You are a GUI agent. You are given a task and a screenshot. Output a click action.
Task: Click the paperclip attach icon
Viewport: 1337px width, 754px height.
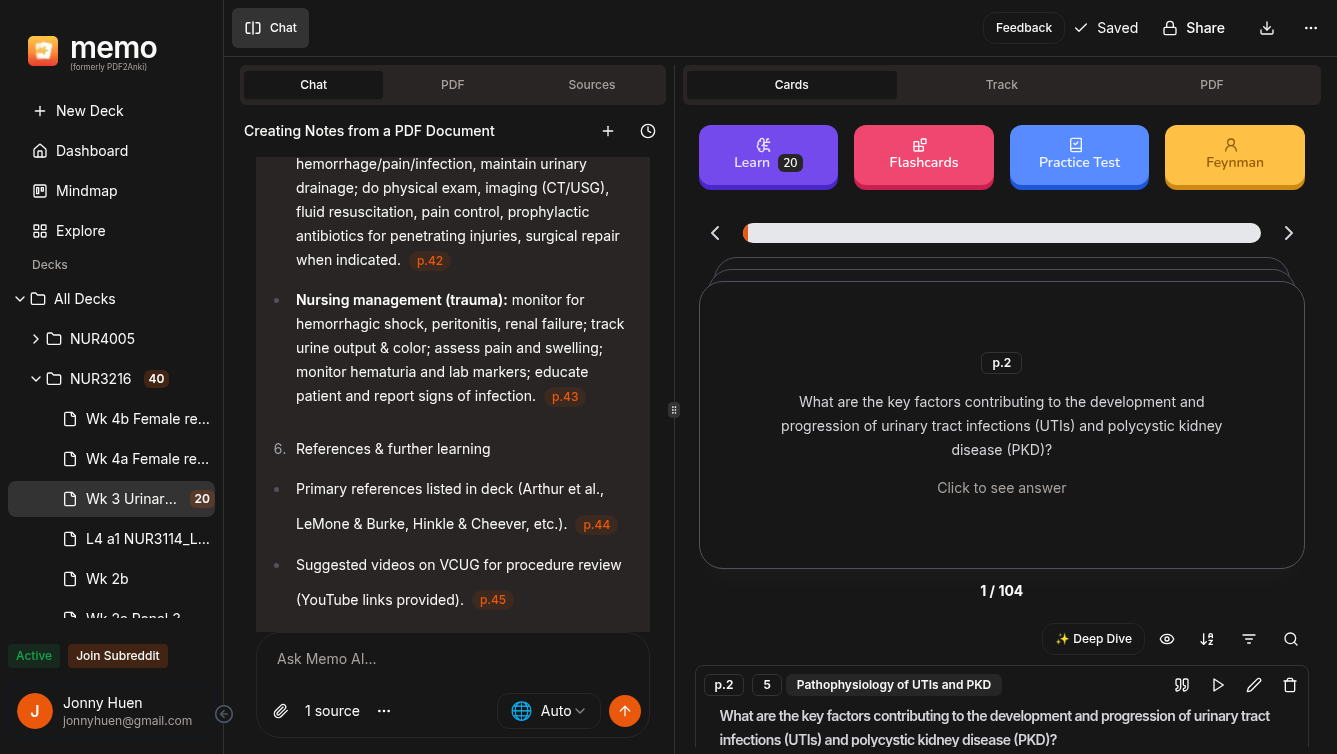click(281, 711)
